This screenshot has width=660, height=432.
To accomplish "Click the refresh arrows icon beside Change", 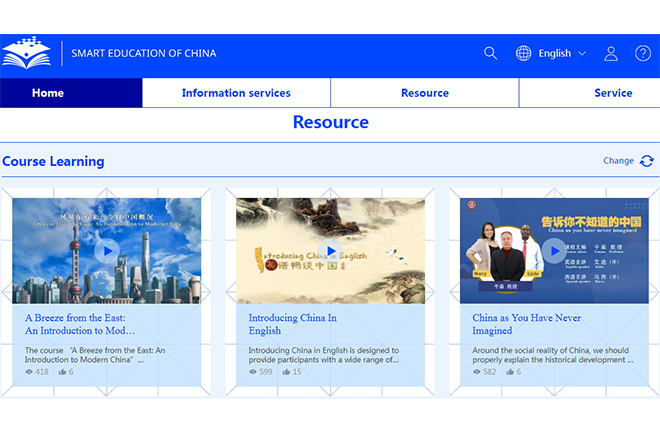I will pos(647,161).
